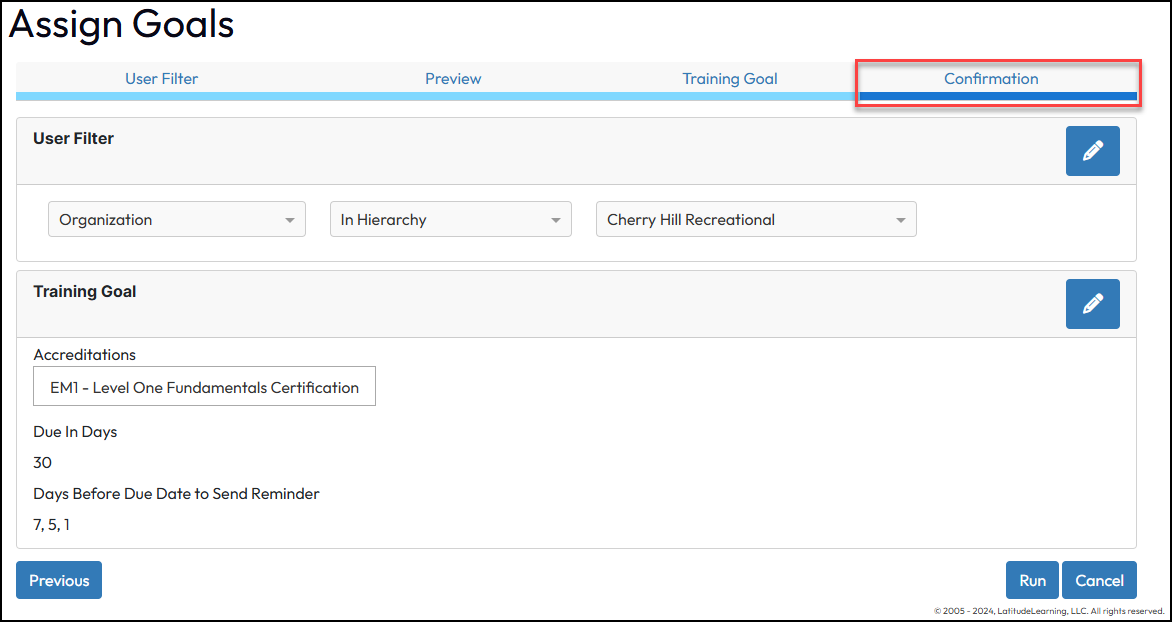The image size is (1172, 622).
Task: Select the EM1 Level One Fundamentals Certification box
Action: (204, 387)
